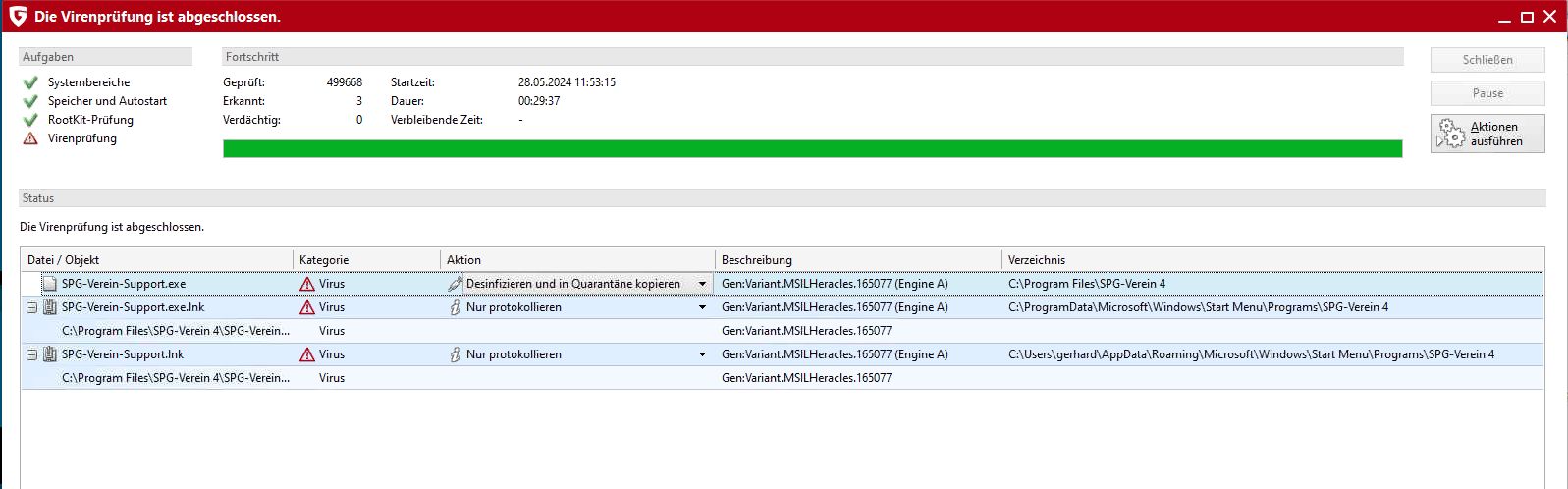1568x489 pixels.
Task: Click 'Die Virenprüfung ist abgeschlossen.' status message
Action: (112, 227)
